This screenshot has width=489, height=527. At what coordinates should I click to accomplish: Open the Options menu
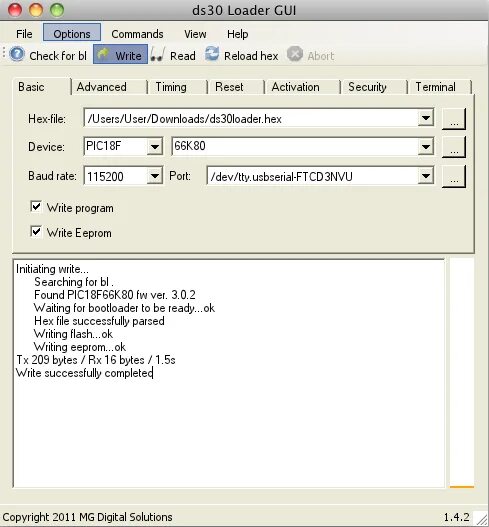coord(72,33)
